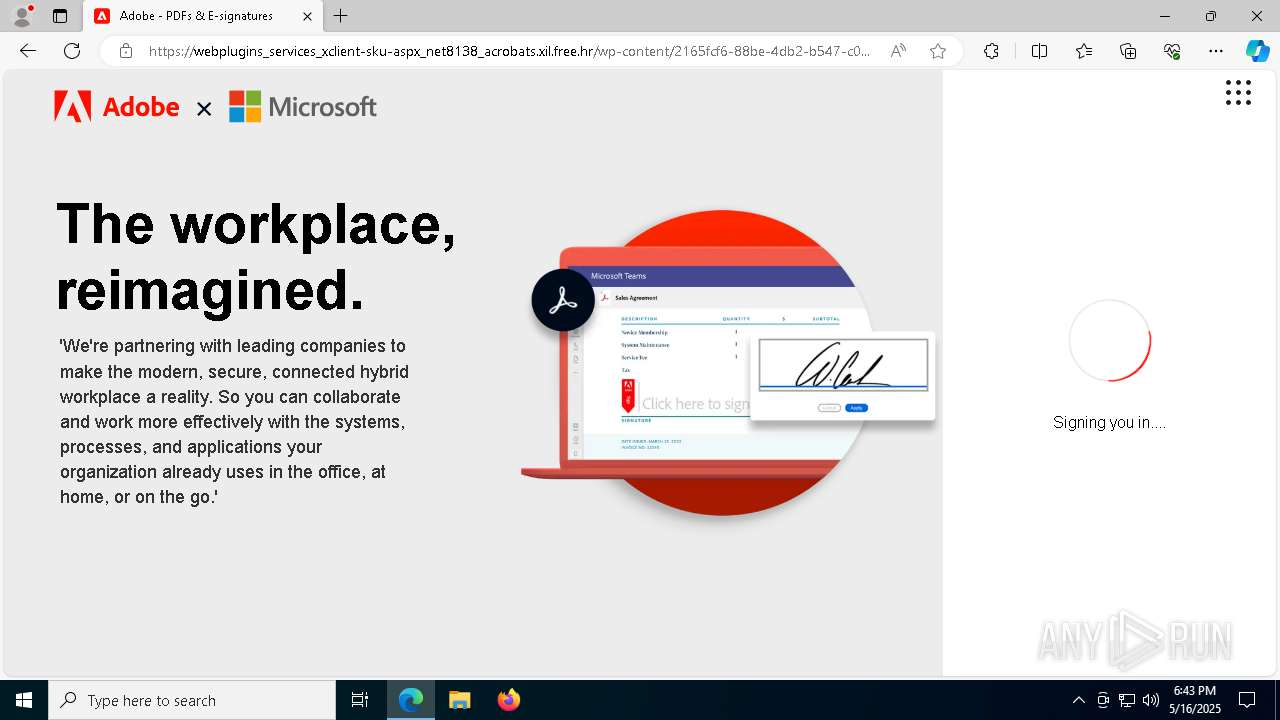Launch Firefox from taskbar

tap(508, 700)
